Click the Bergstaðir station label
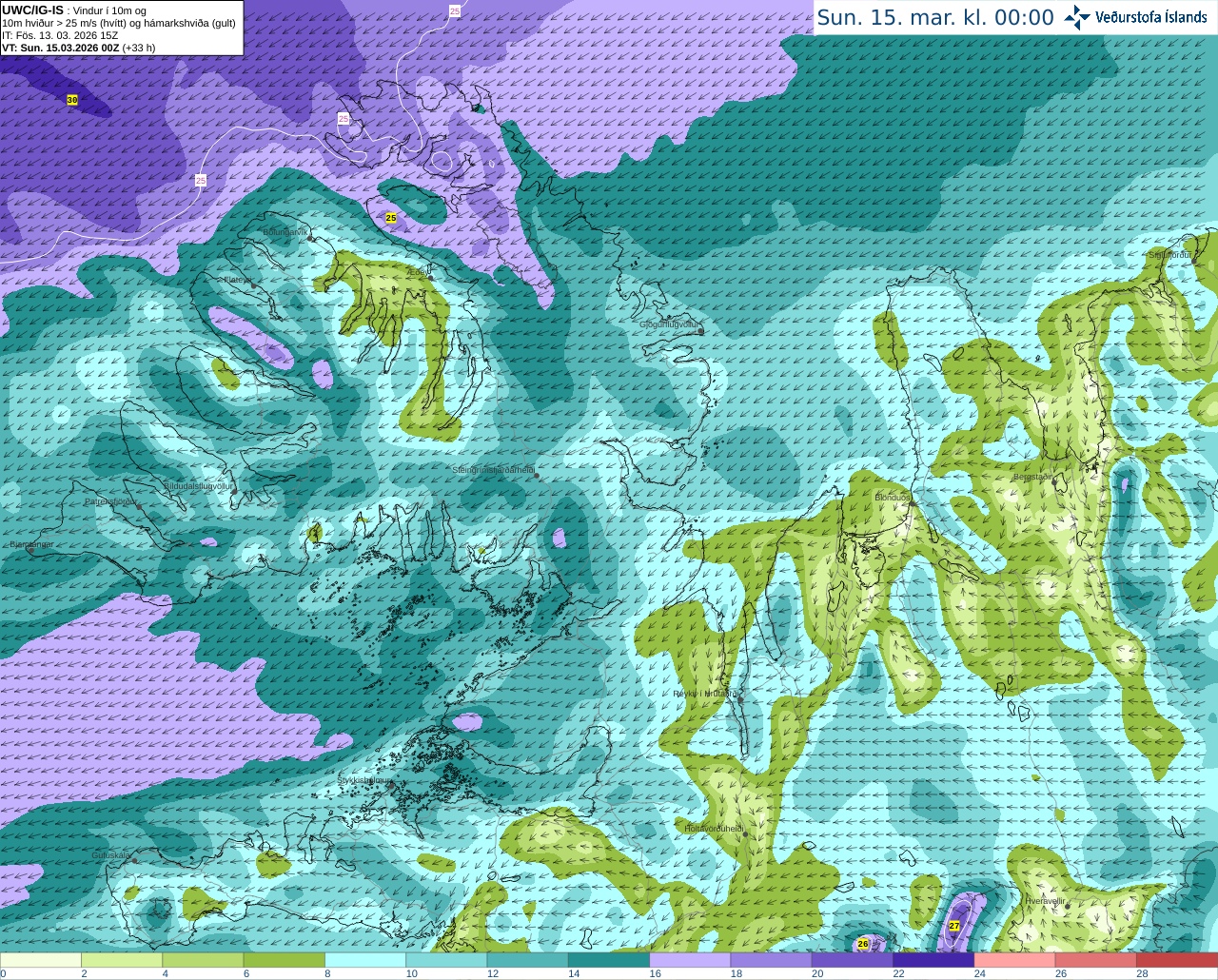Screen dimensions: 1218x980 point(1033,477)
